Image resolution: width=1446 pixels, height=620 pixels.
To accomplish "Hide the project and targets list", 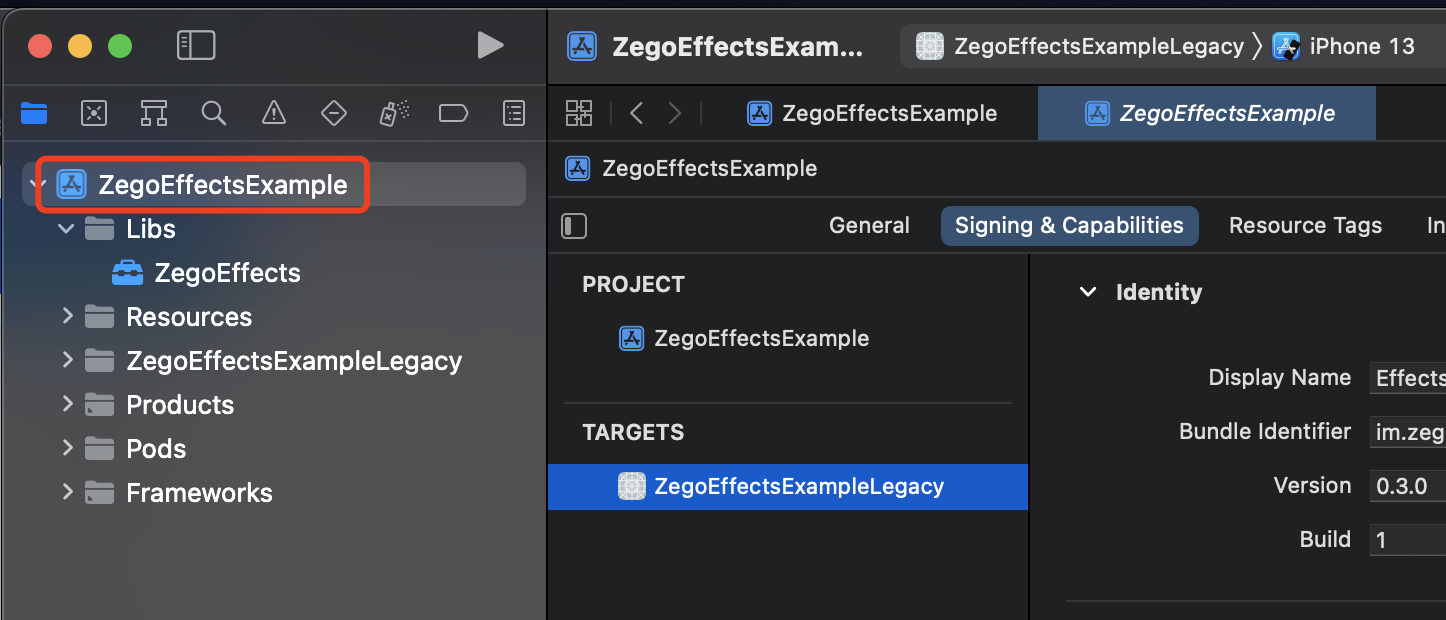I will (x=575, y=226).
